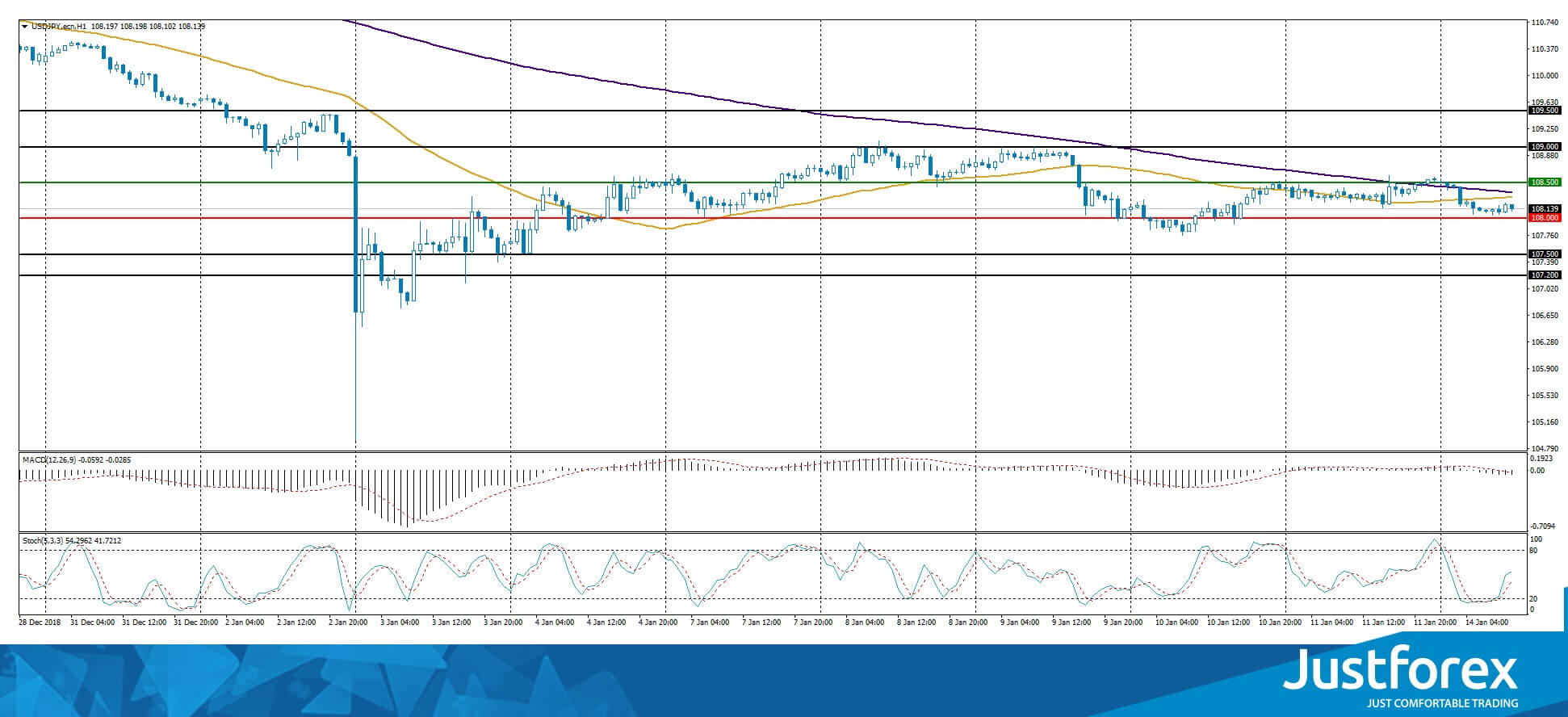Viewport: 1568px width, 717px height.
Task: Click the 28 Dec 2018 date label
Action: (x=40, y=623)
